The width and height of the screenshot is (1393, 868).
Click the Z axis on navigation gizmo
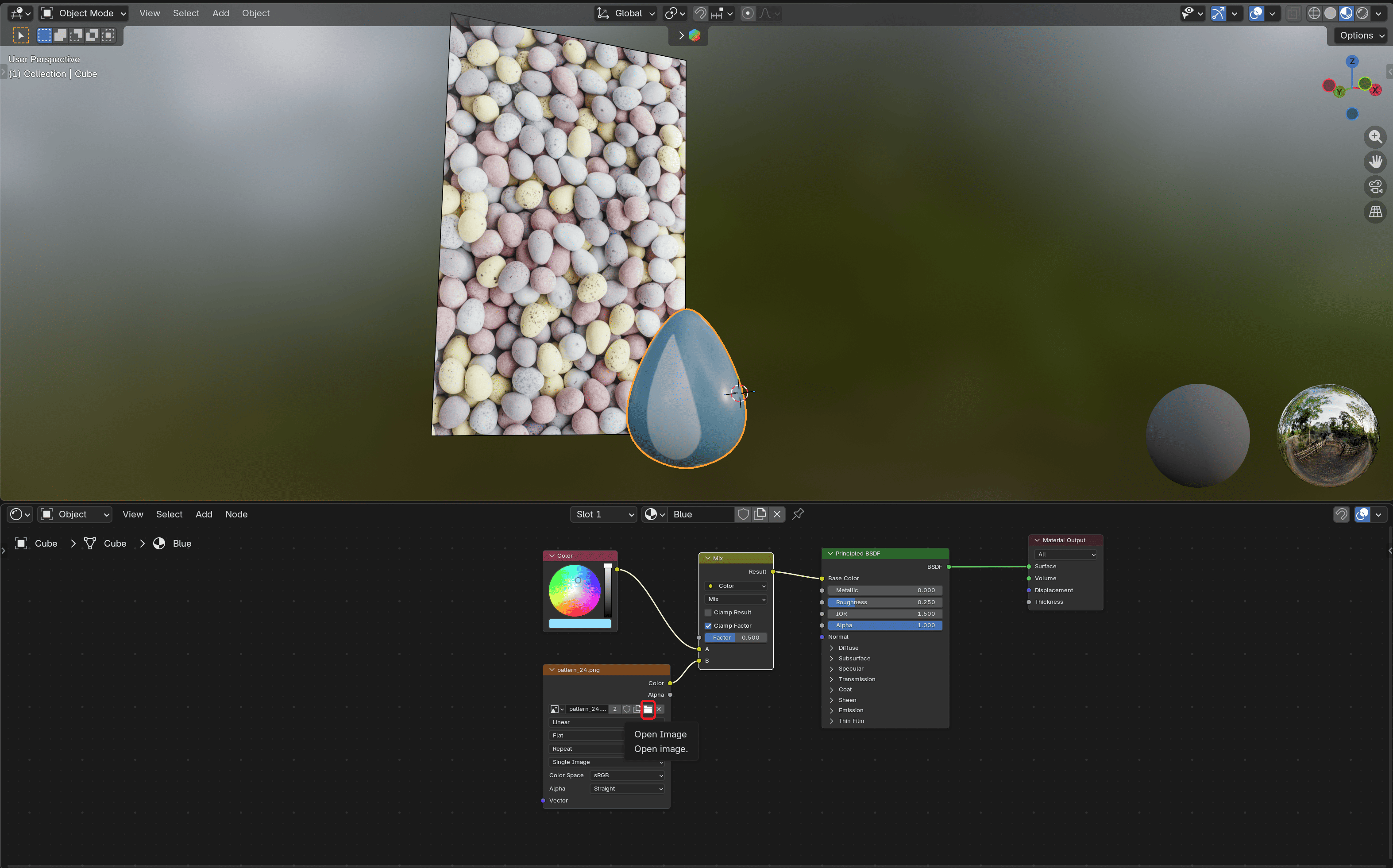(1352, 62)
